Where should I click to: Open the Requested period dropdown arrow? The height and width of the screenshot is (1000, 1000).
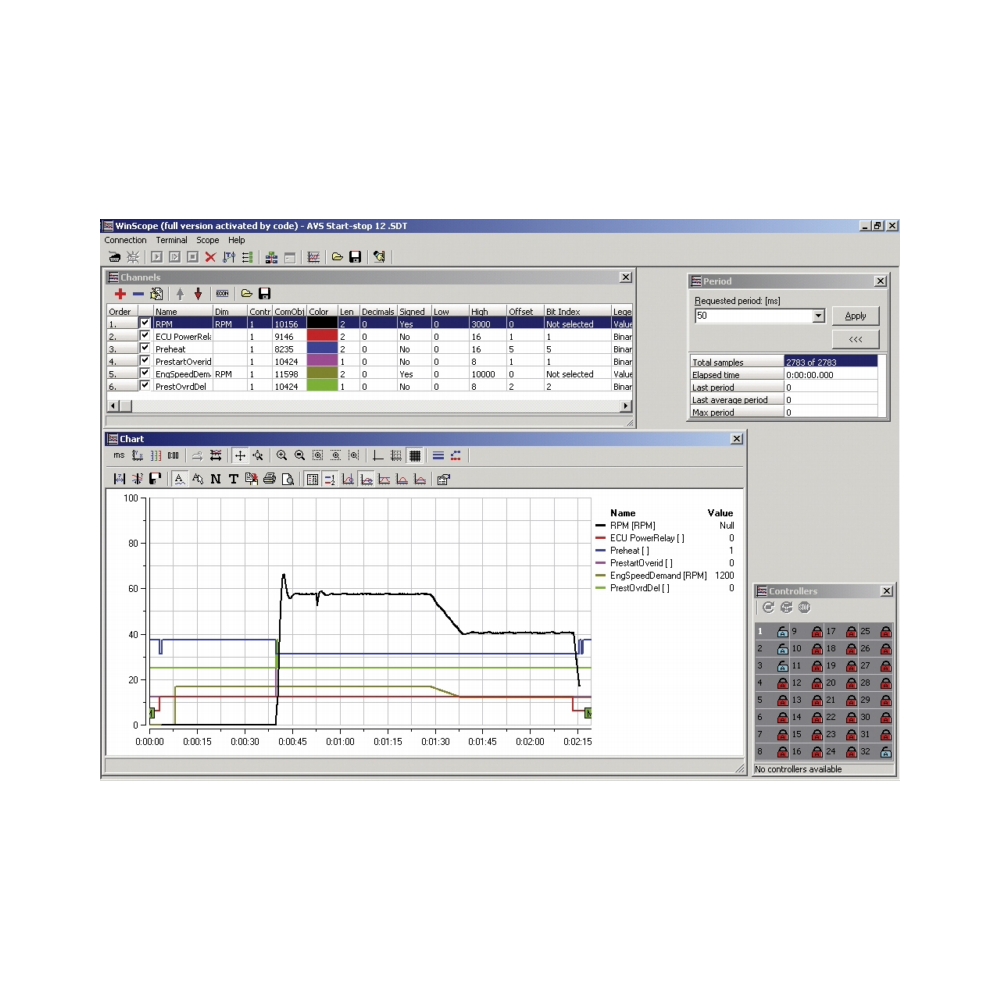(x=818, y=316)
